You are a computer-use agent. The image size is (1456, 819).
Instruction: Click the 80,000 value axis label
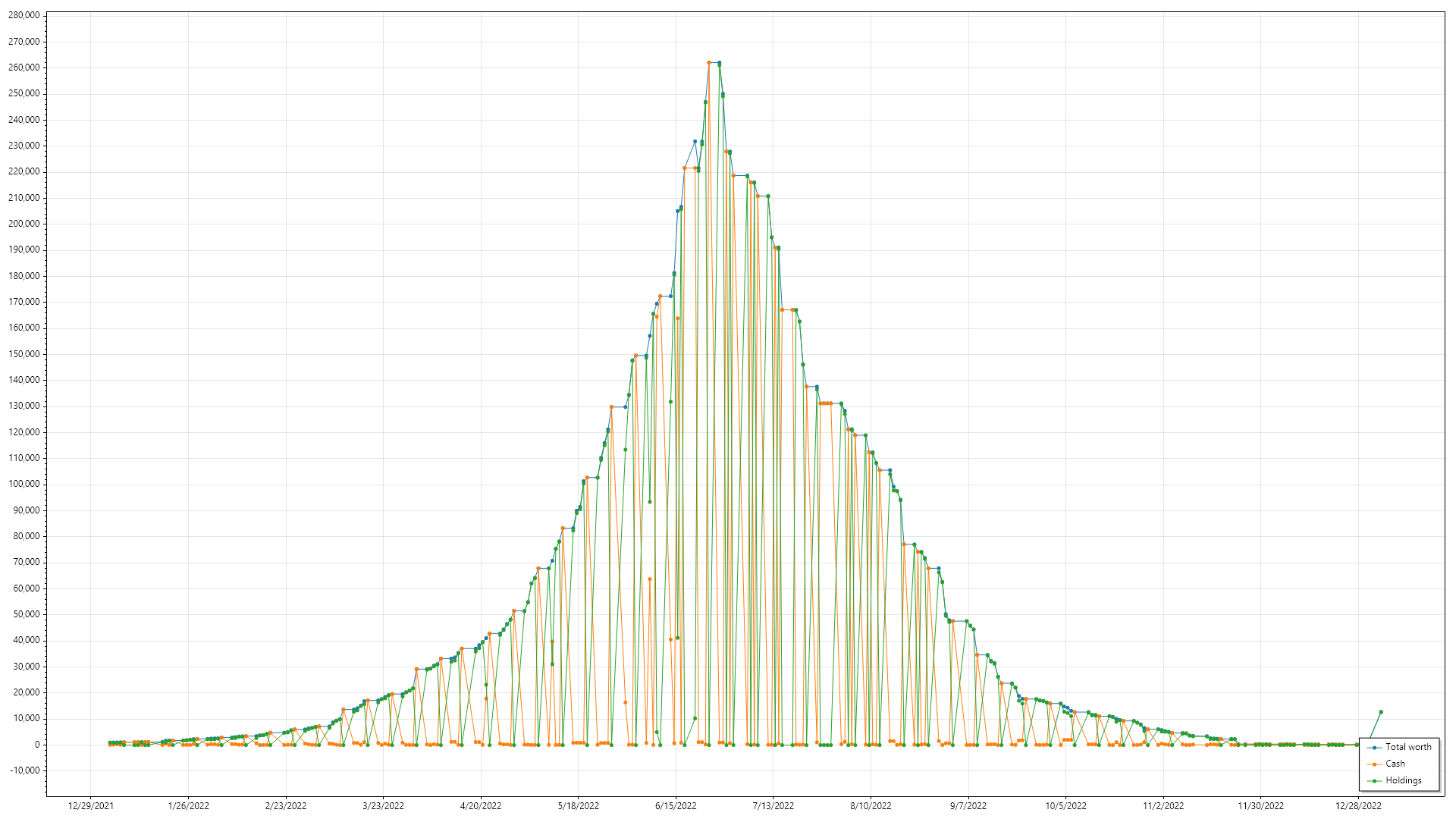[27, 536]
